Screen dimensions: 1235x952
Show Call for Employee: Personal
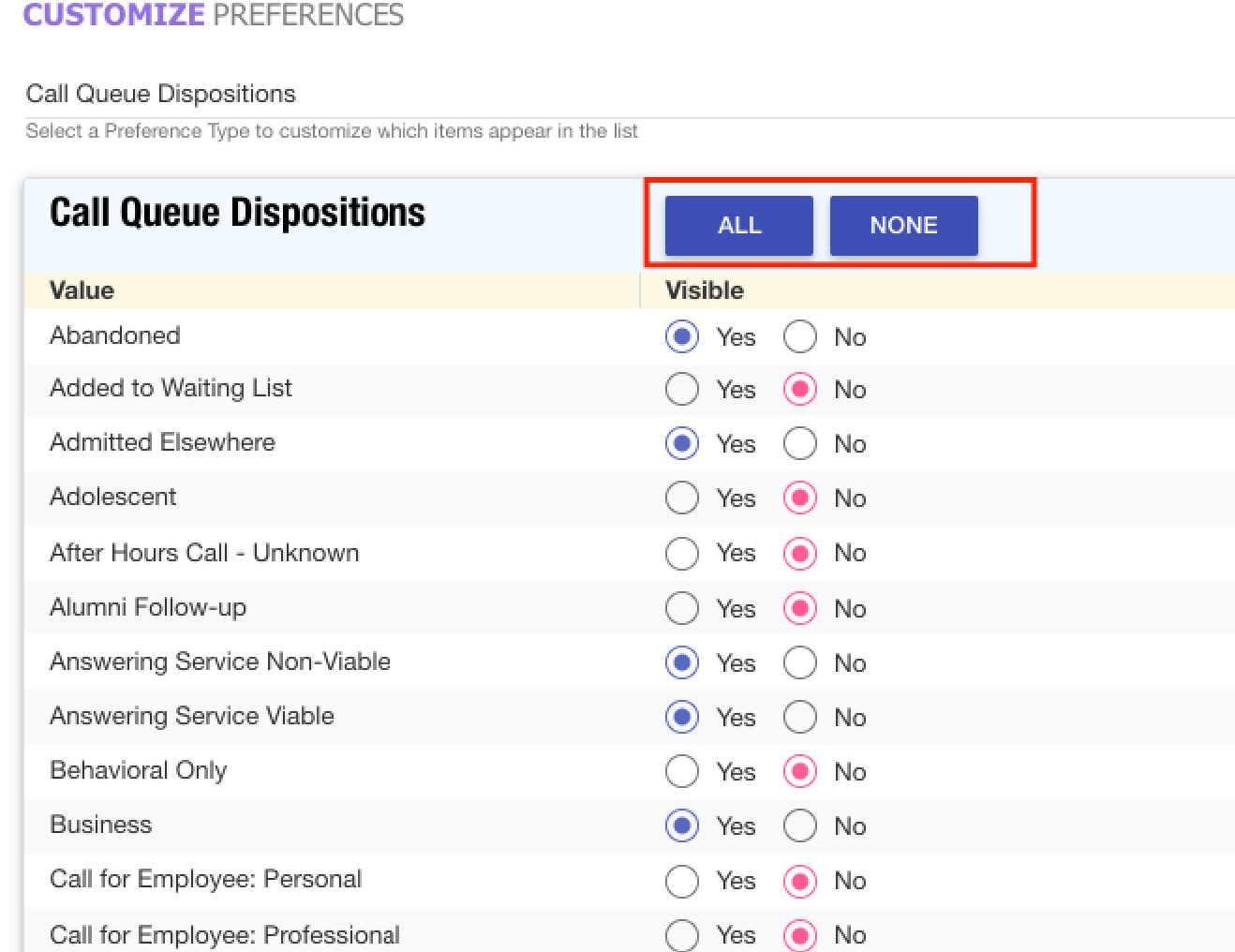point(681,881)
